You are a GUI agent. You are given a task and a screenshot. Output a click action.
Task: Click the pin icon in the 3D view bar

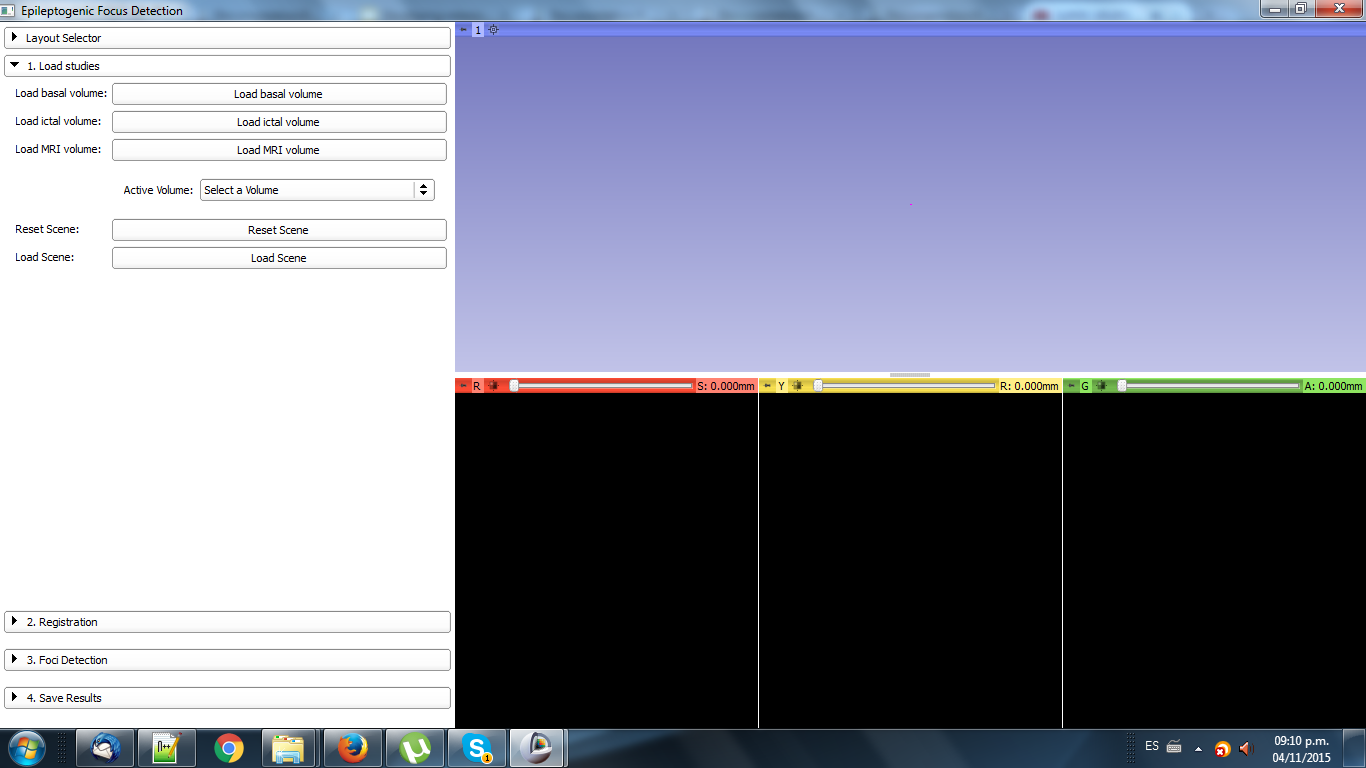tap(463, 30)
